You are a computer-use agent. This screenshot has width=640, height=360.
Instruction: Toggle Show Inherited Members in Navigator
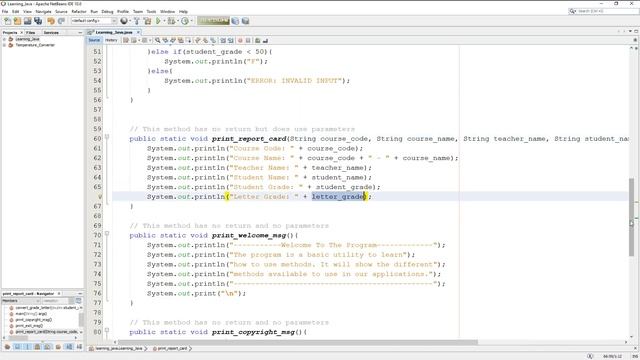pyautogui.click(x=7, y=347)
